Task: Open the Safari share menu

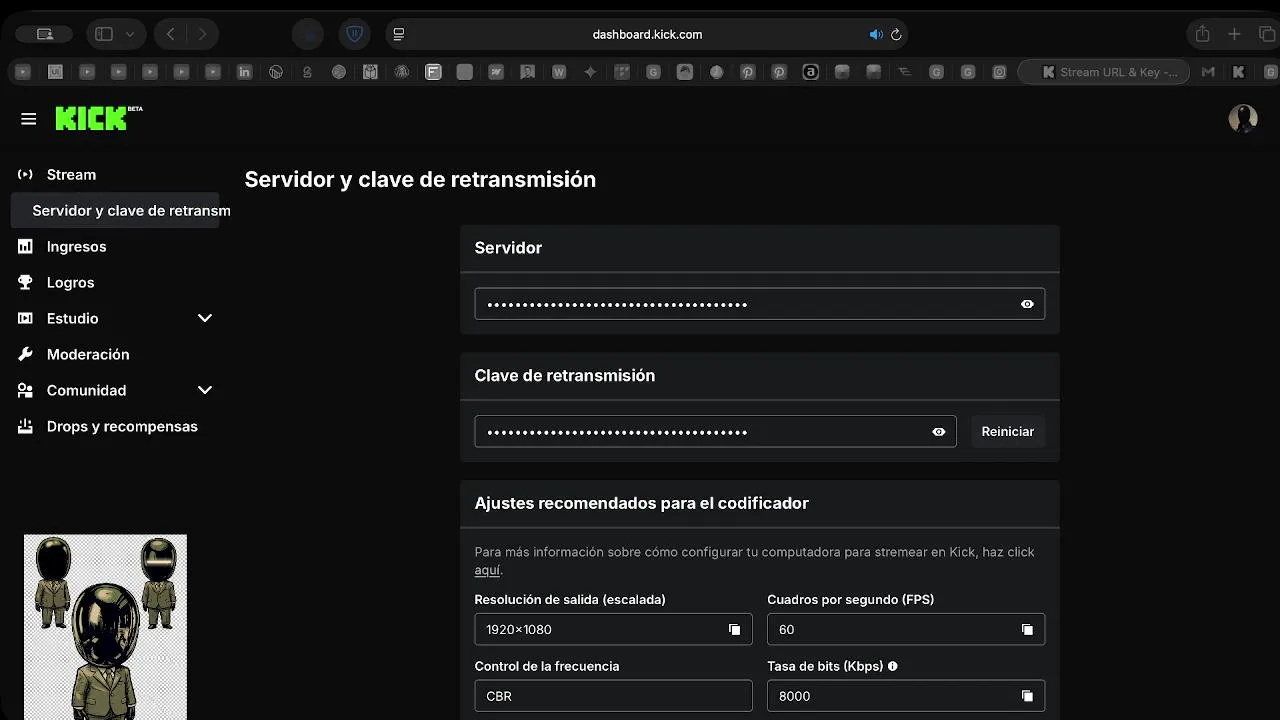Action: (1203, 34)
